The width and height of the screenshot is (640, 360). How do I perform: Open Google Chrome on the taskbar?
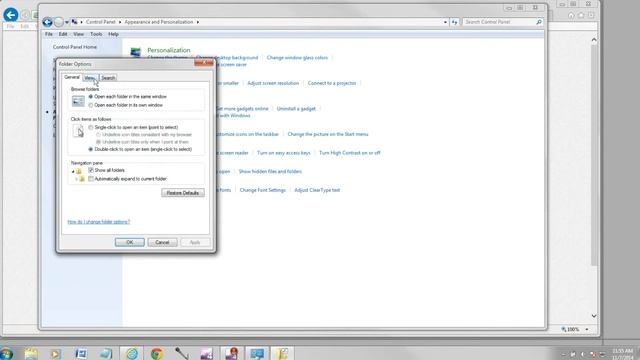tap(156, 353)
